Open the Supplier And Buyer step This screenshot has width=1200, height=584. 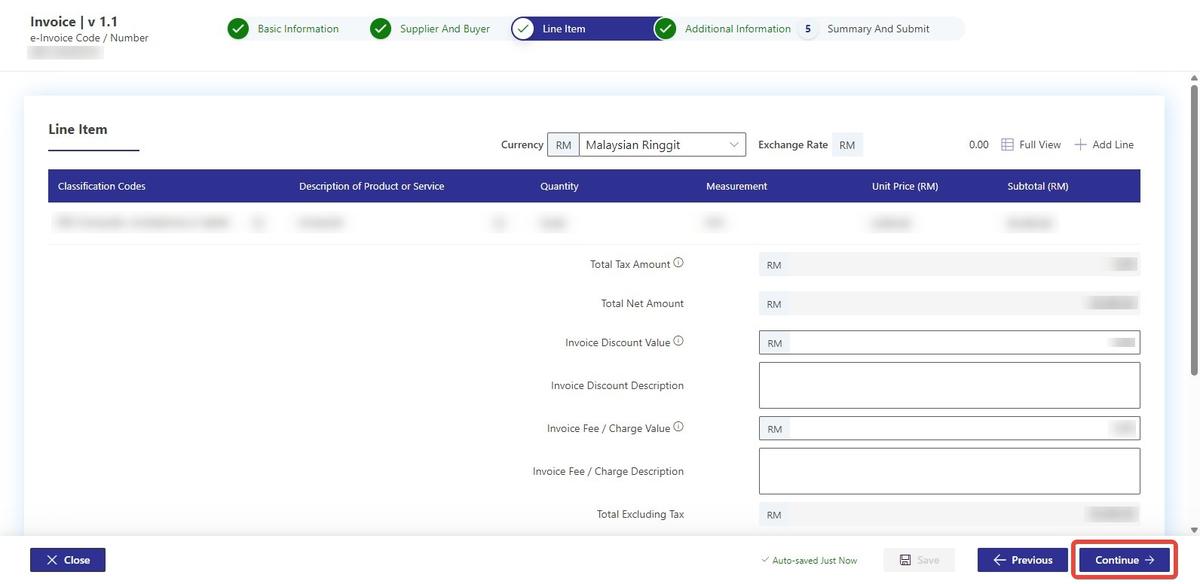point(445,29)
